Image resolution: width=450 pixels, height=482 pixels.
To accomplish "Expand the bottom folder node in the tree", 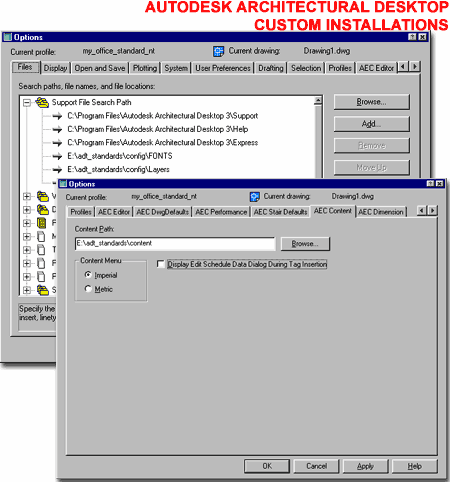I will point(27,290).
